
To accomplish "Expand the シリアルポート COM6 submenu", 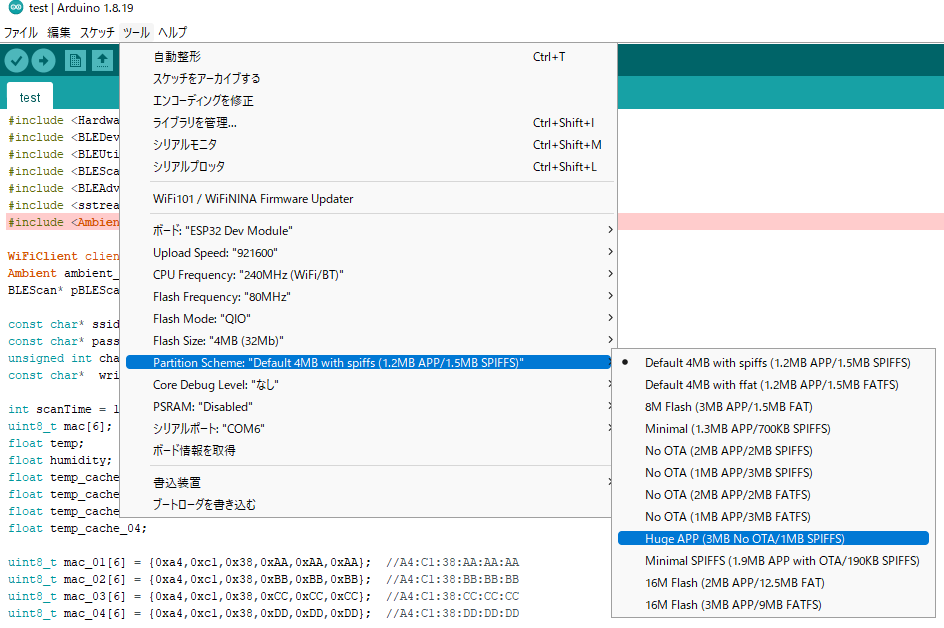I will coord(368,429).
